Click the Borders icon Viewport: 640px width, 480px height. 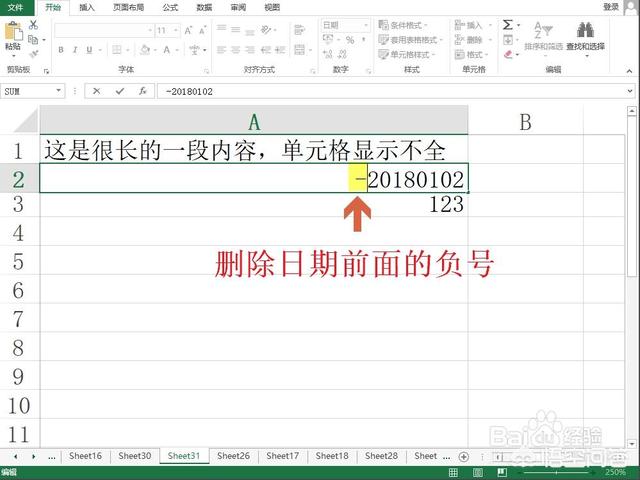(117, 50)
